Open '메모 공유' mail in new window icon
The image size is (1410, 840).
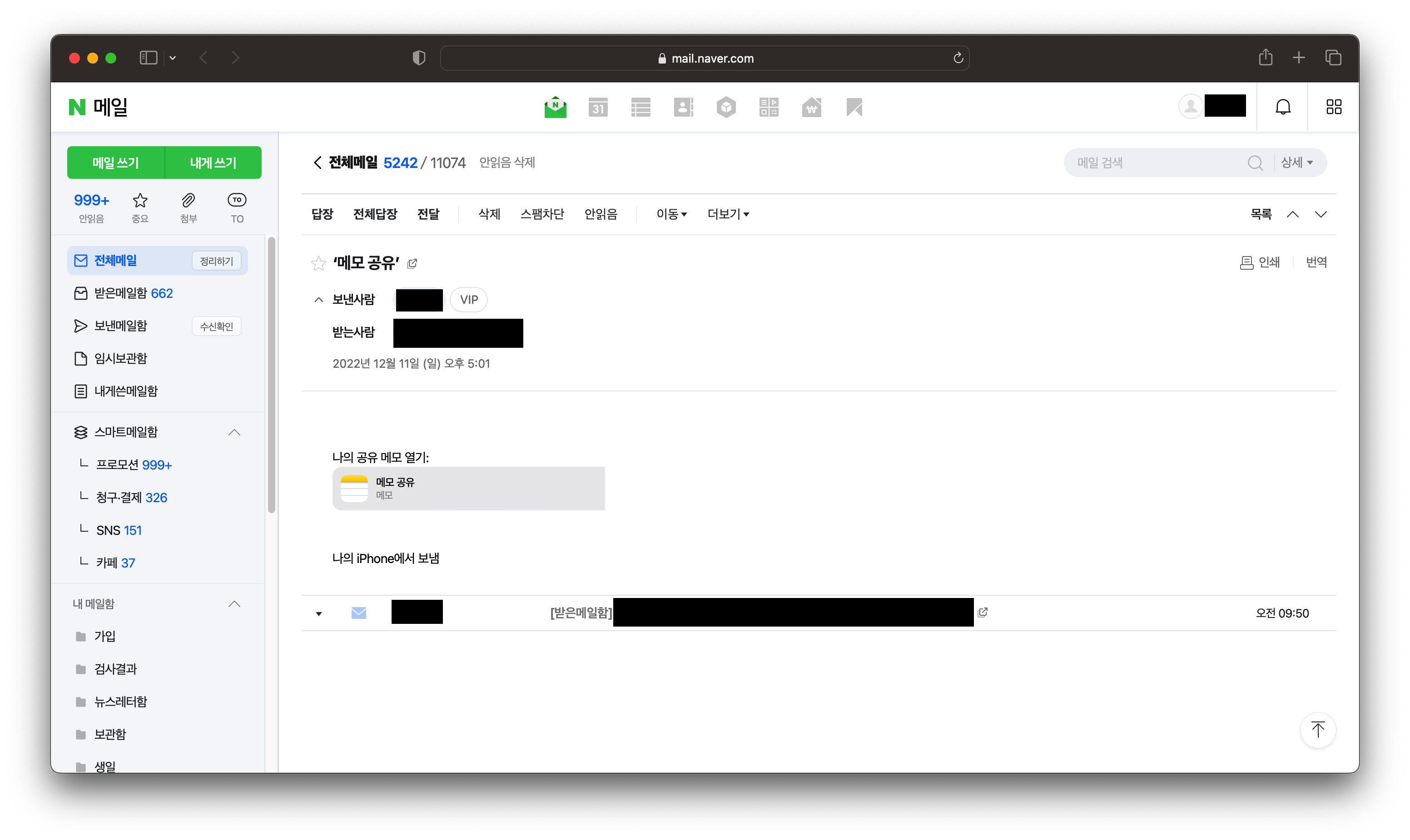click(412, 263)
